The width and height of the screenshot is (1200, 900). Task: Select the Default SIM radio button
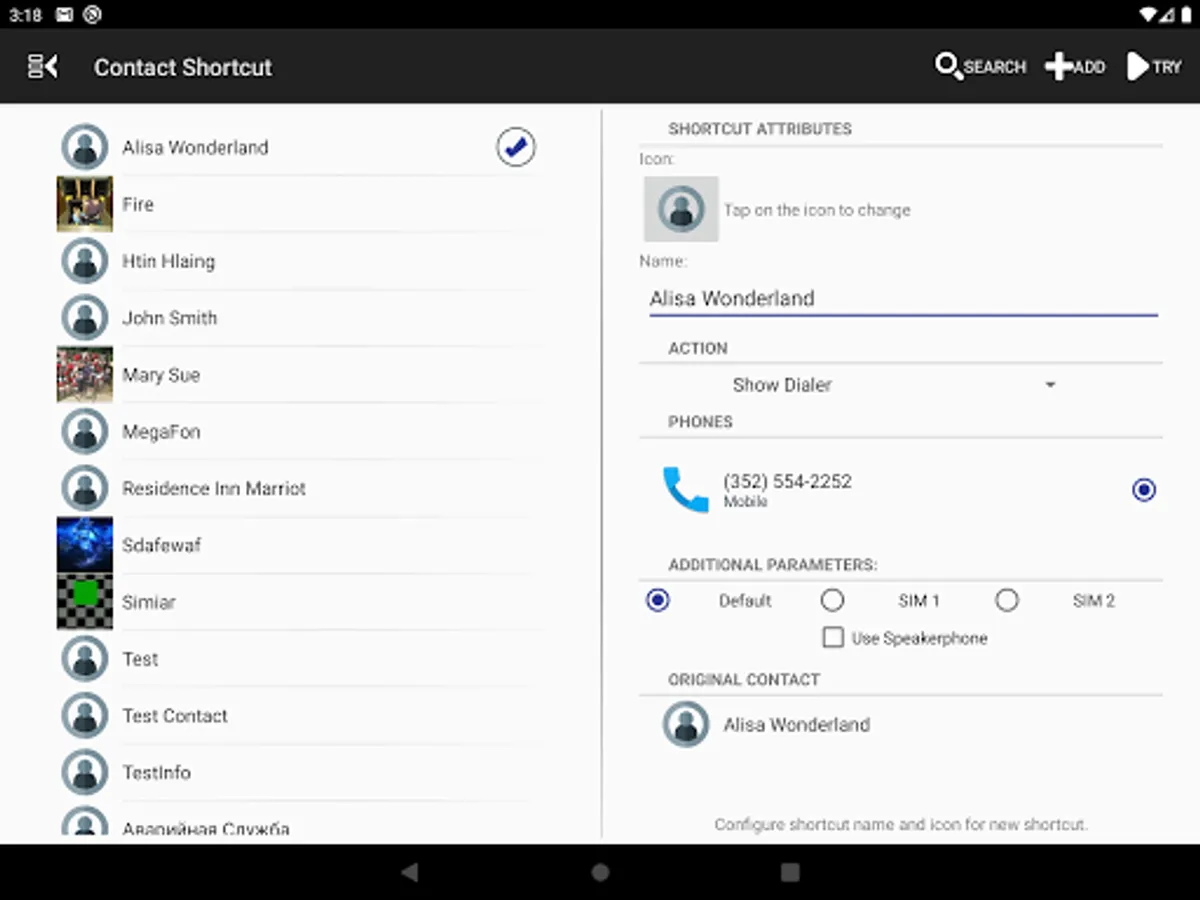click(658, 600)
